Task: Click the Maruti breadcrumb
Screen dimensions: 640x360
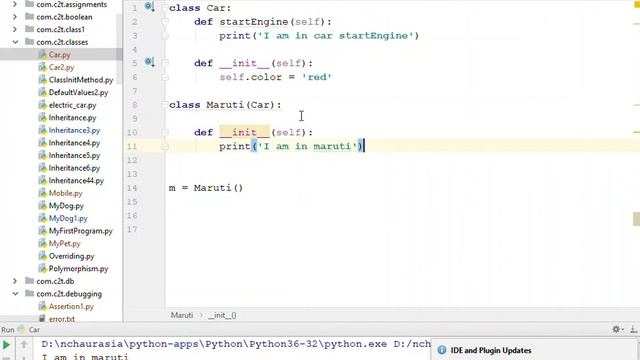Action: (x=182, y=315)
